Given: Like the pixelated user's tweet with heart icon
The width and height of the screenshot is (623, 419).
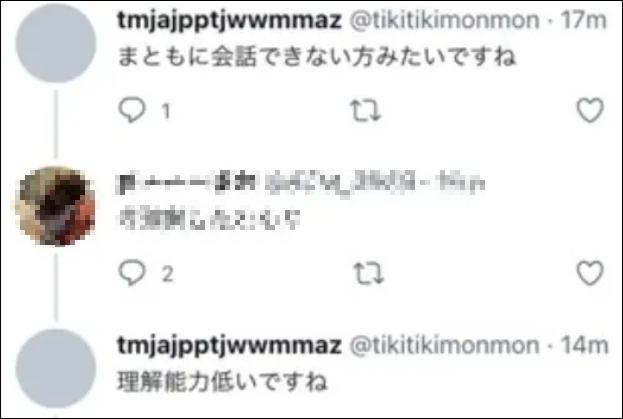Looking at the screenshot, I should (x=590, y=273).
